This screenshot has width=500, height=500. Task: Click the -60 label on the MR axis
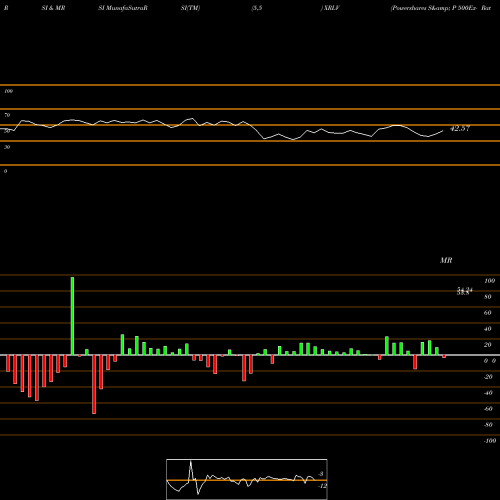pyautogui.click(x=488, y=409)
